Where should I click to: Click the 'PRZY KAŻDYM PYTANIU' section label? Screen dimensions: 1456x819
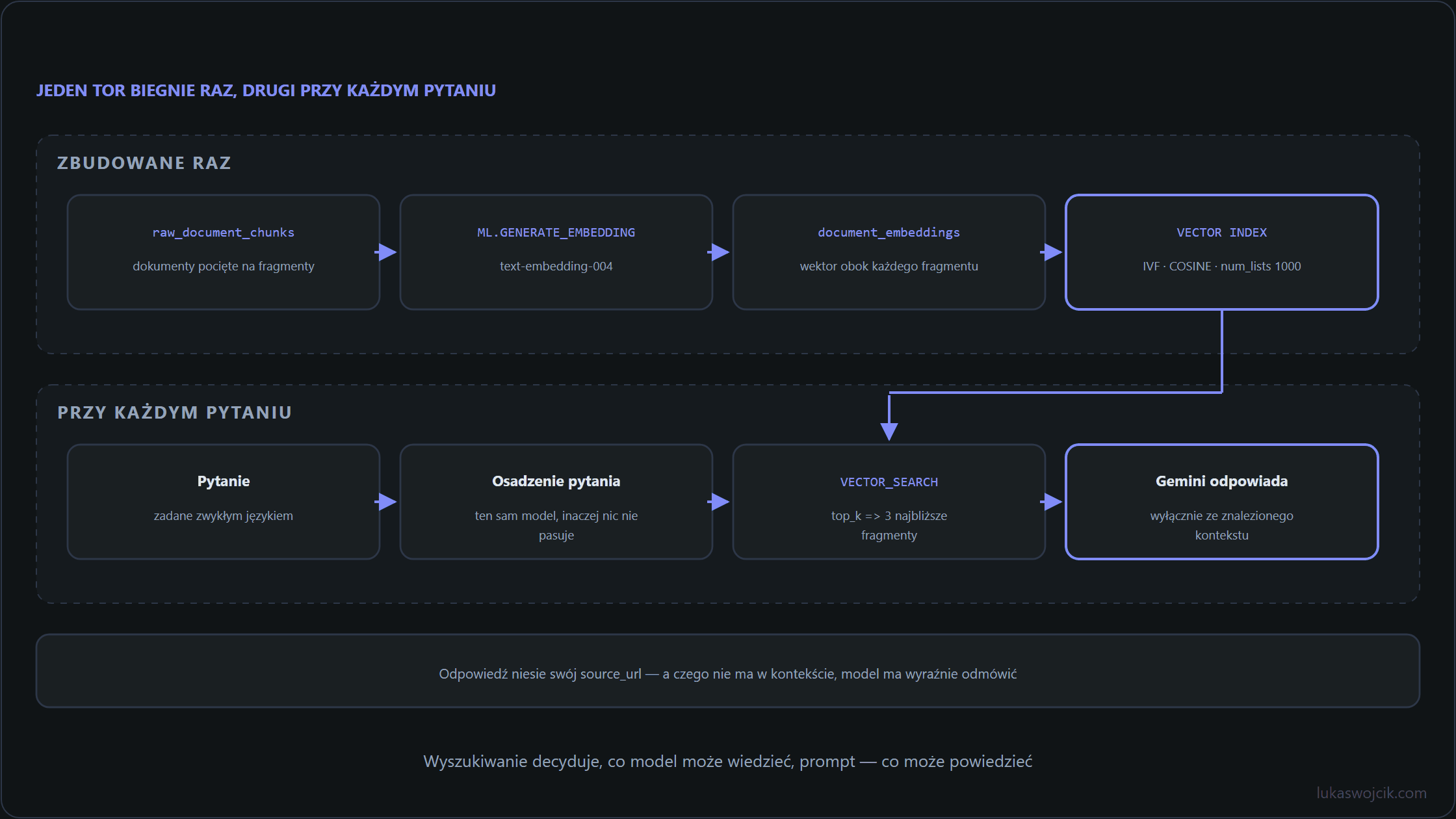coord(175,412)
